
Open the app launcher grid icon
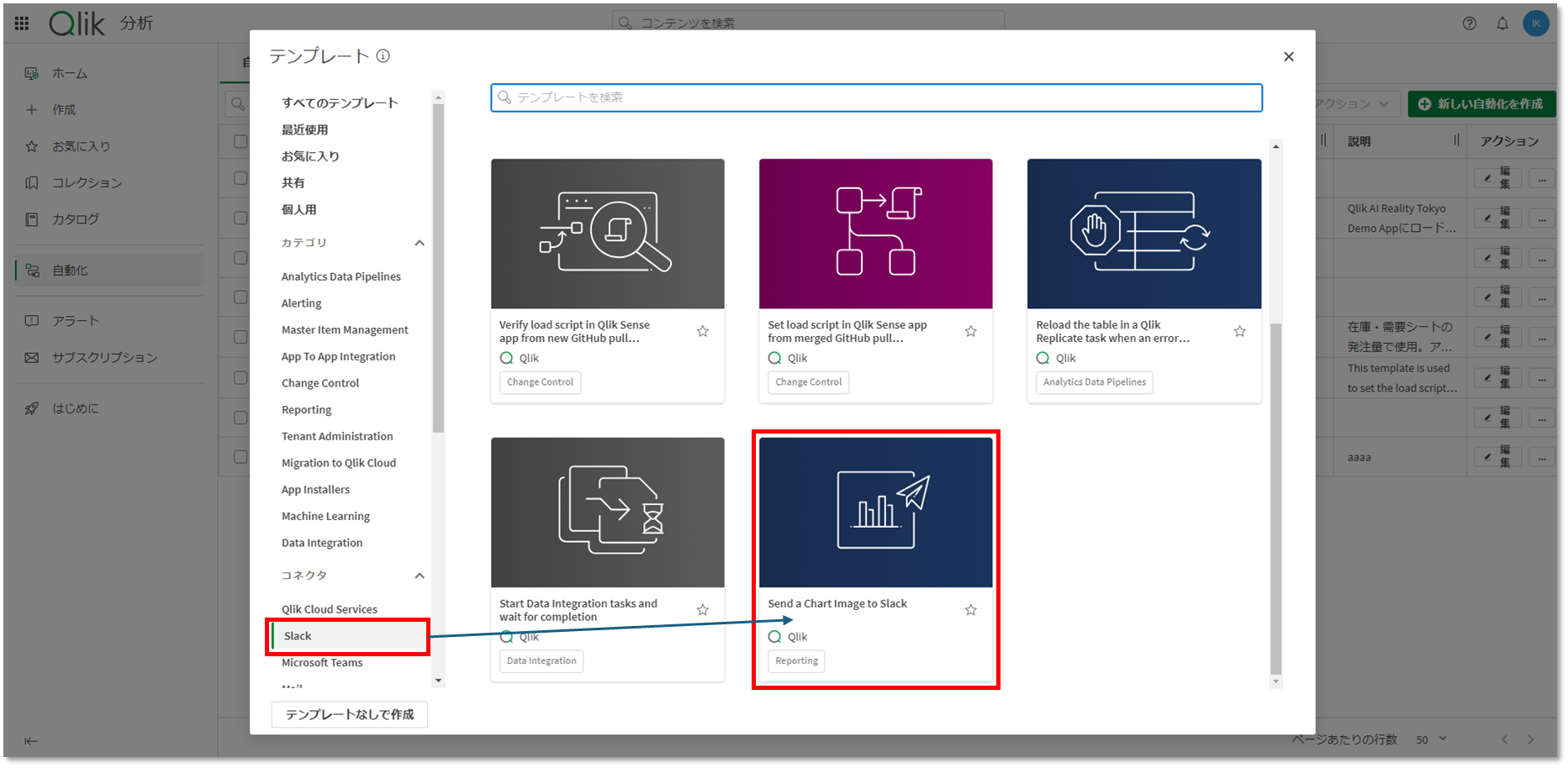[22, 24]
